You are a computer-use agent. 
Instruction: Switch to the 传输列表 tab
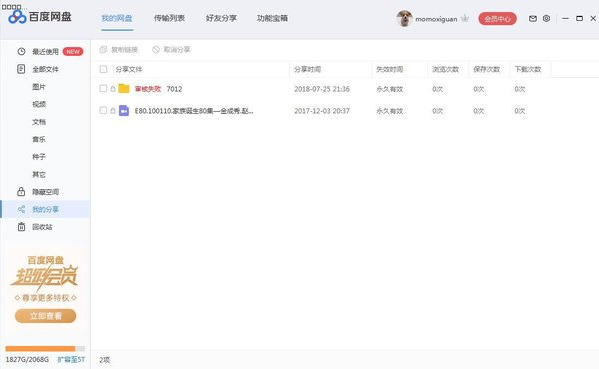point(169,18)
